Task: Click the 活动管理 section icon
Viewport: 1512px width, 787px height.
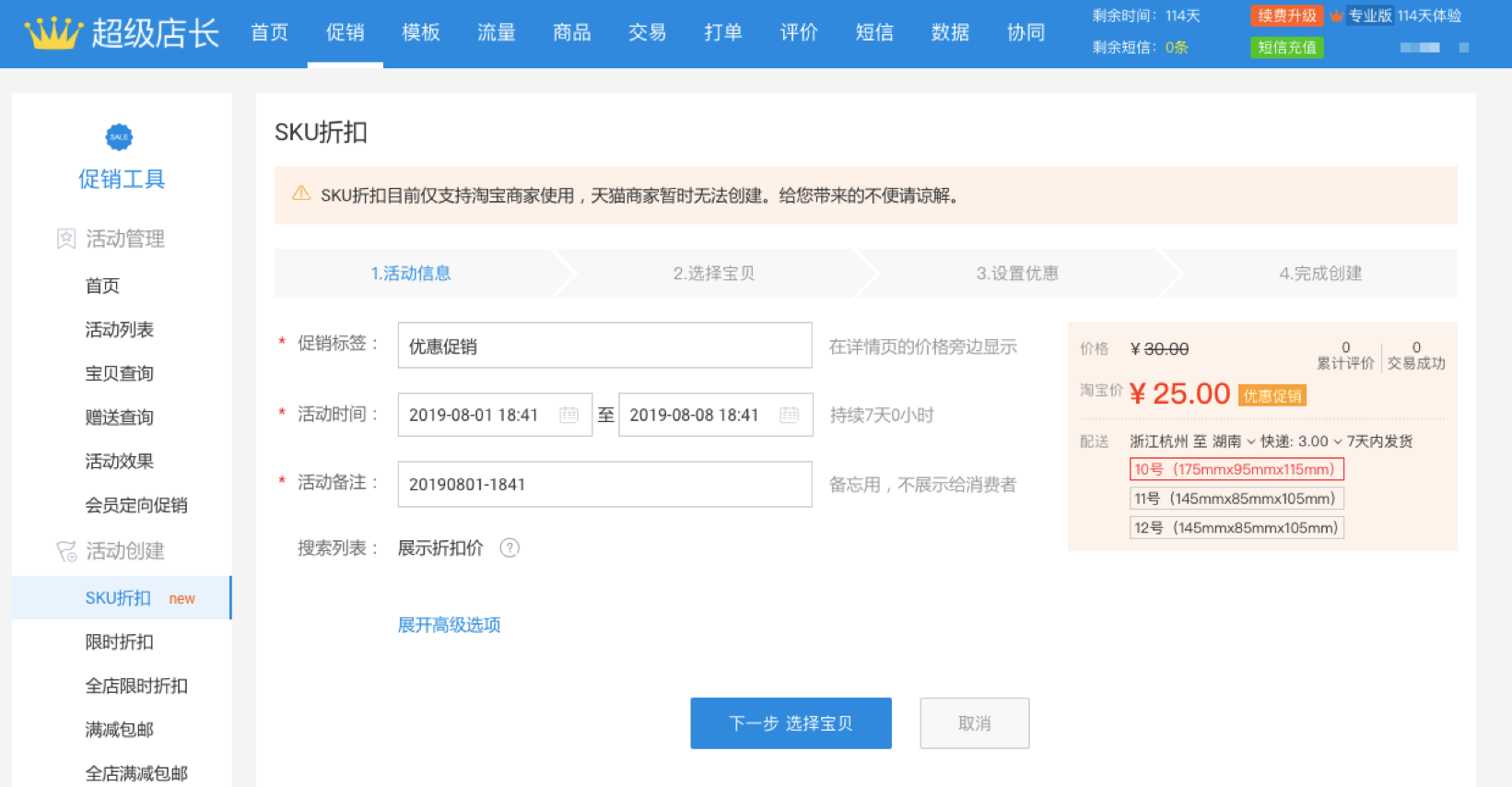Action: click(x=66, y=240)
